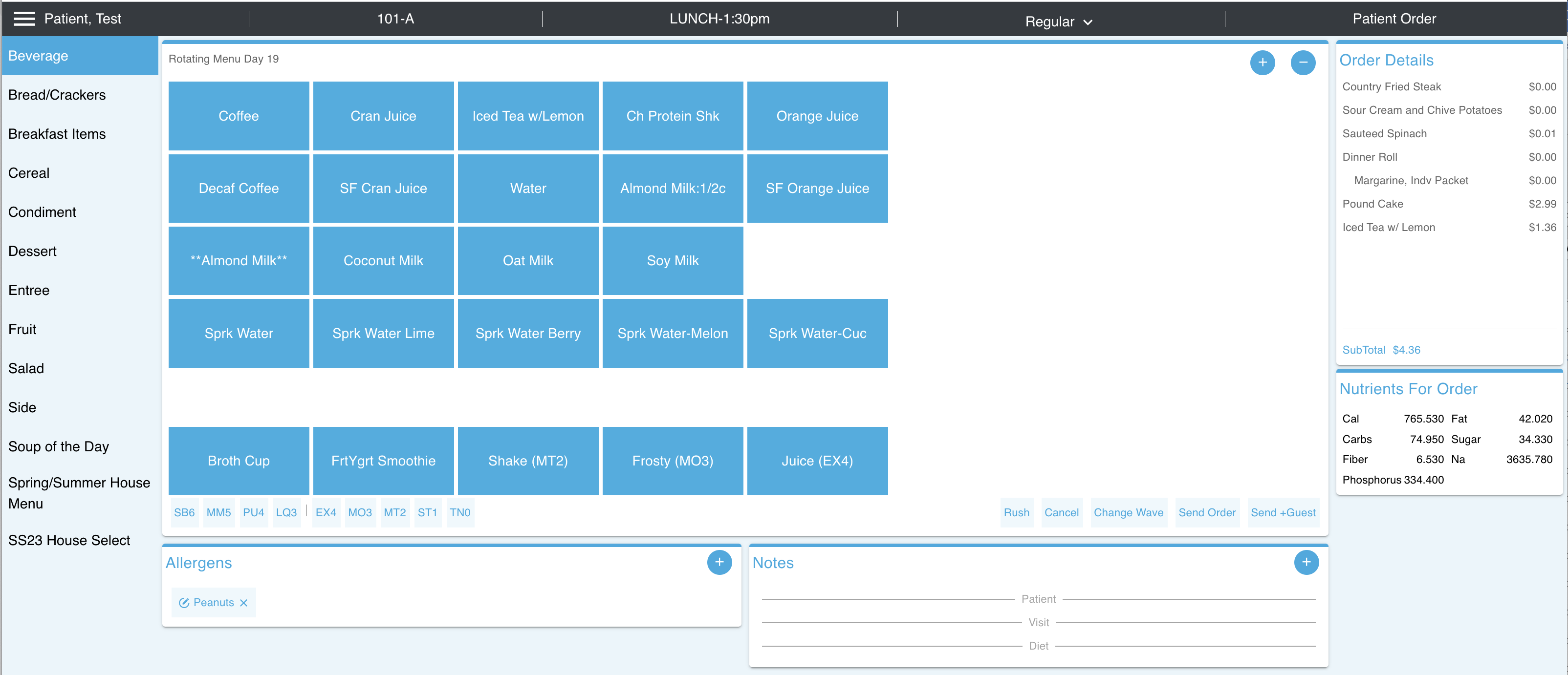1568x675 pixels.
Task: Select the Dessert category
Action: [32, 251]
